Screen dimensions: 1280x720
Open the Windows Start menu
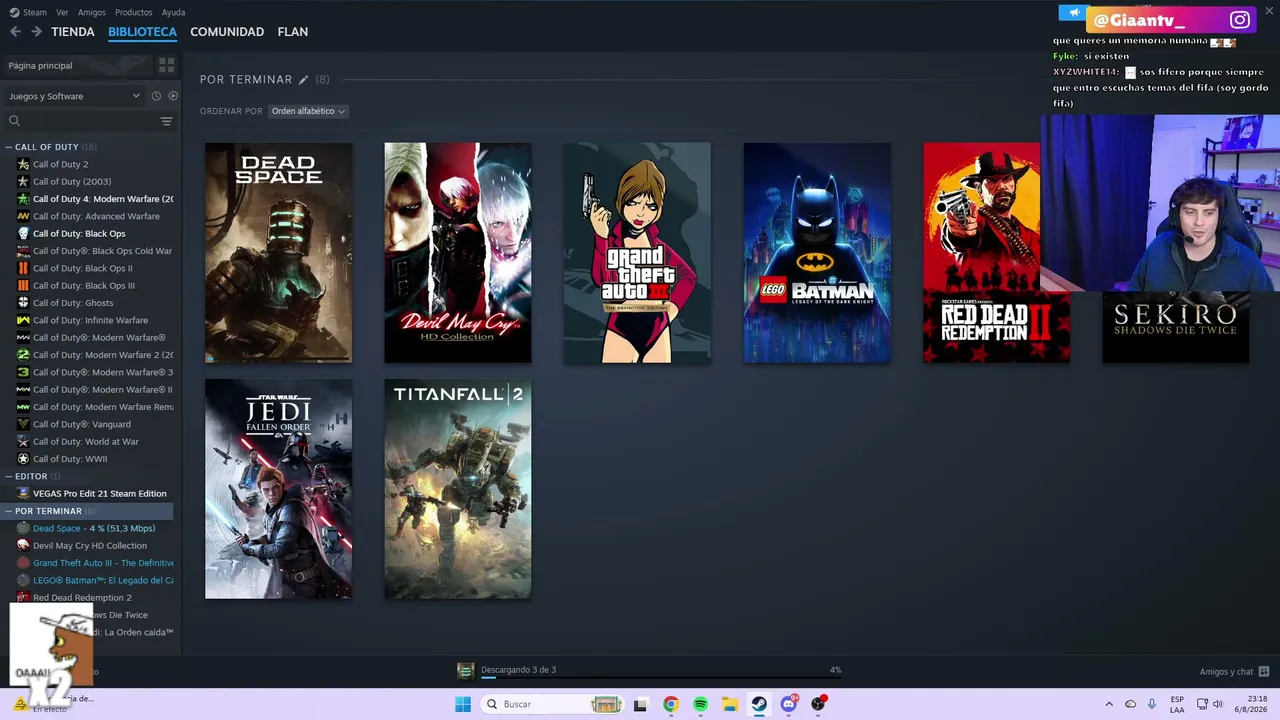coord(463,704)
